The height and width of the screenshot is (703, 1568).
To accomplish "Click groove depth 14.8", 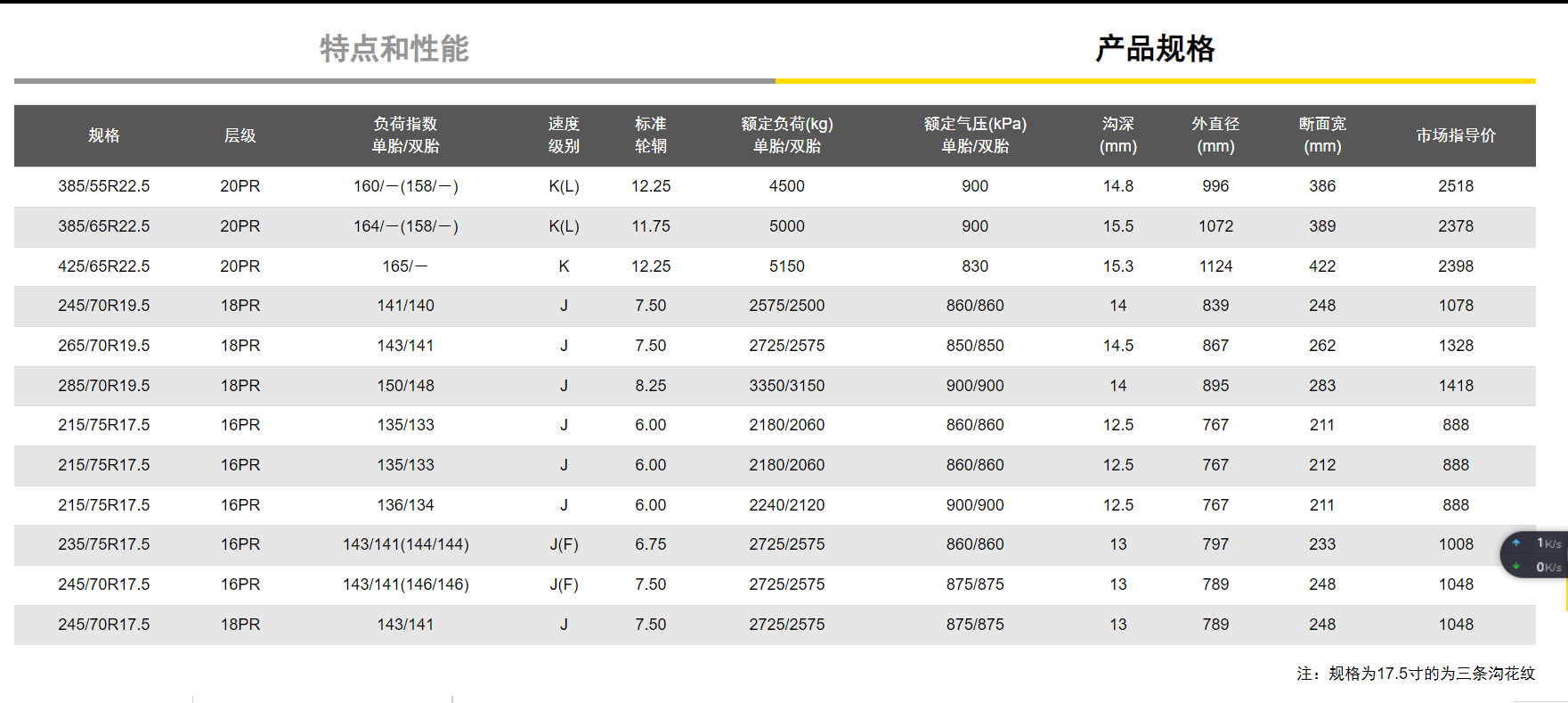I will point(1118,186).
